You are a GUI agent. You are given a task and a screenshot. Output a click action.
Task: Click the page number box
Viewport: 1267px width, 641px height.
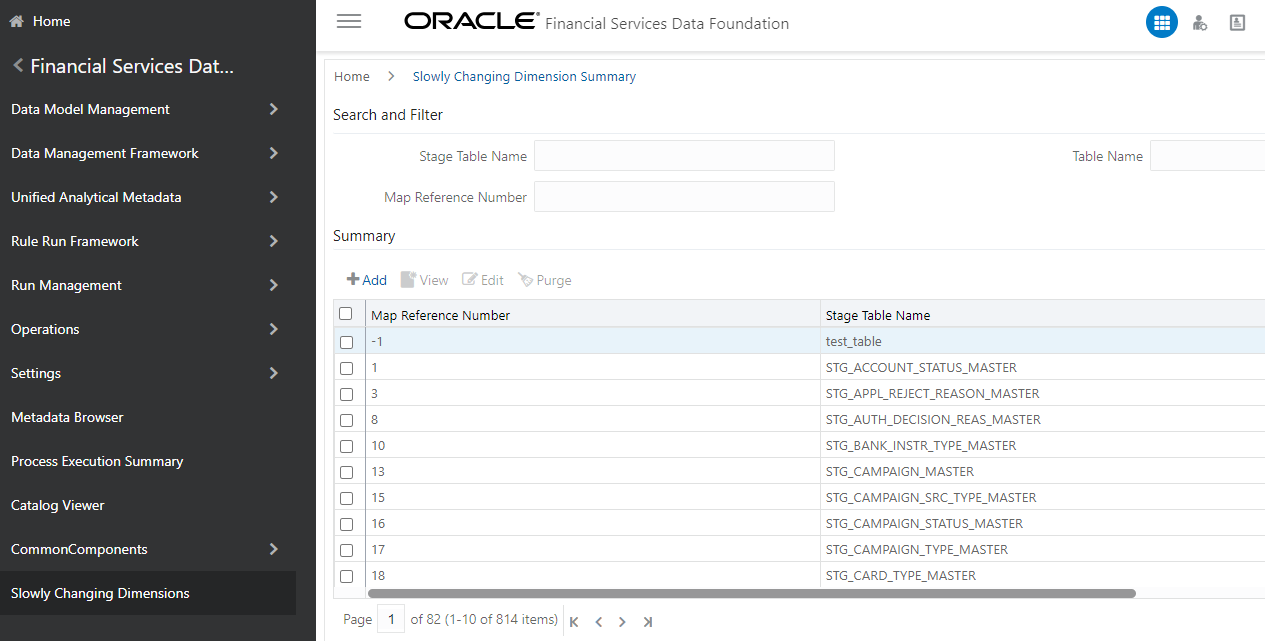click(391, 620)
